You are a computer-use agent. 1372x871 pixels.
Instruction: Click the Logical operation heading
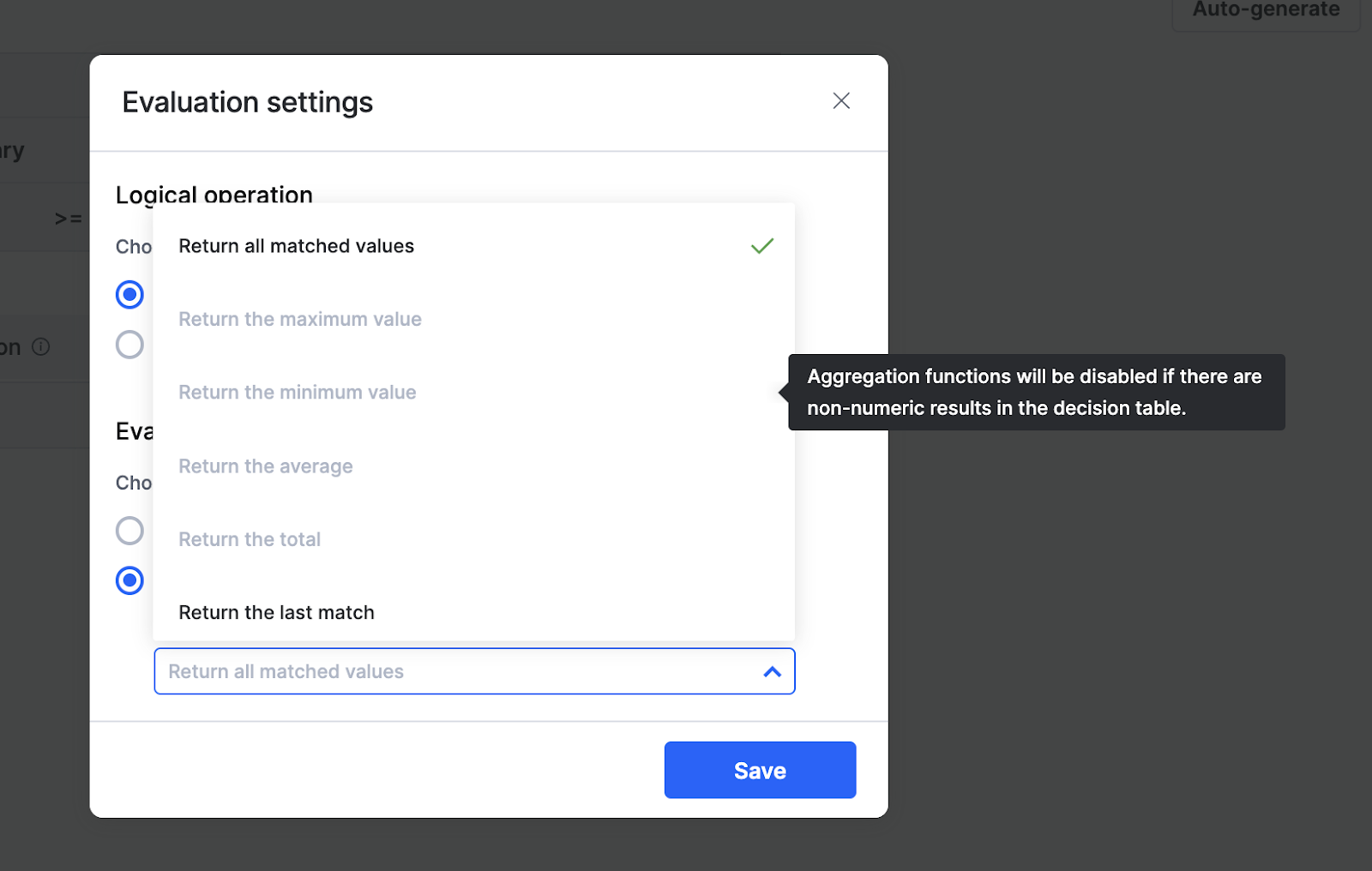click(x=214, y=195)
